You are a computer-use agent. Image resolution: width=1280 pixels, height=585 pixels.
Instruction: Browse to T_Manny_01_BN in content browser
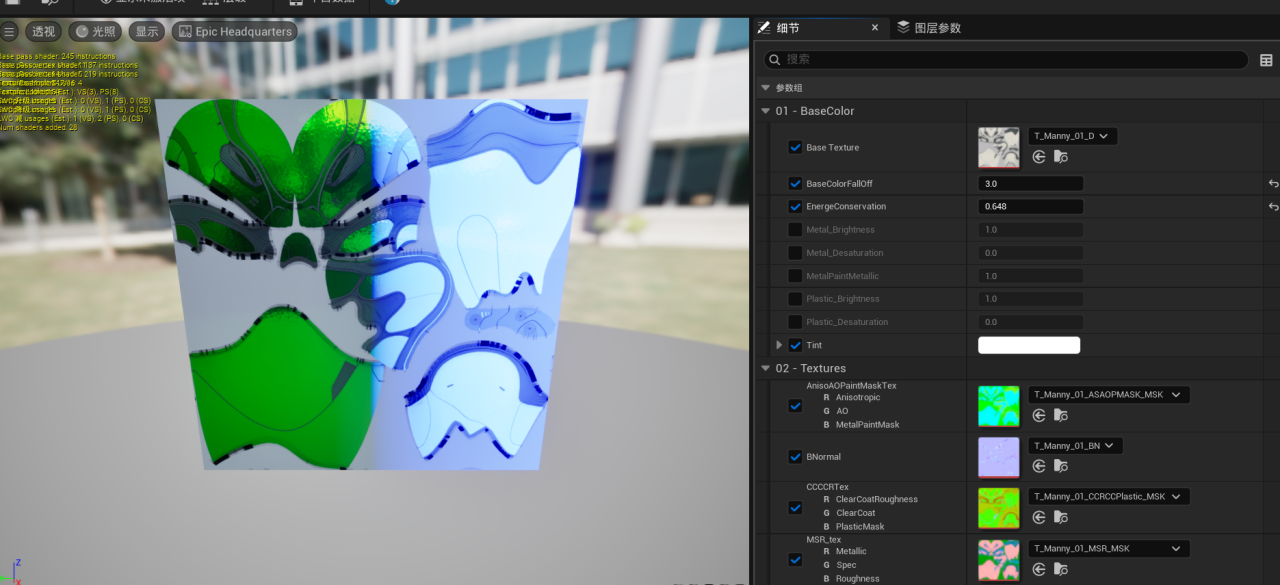(1060, 466)
